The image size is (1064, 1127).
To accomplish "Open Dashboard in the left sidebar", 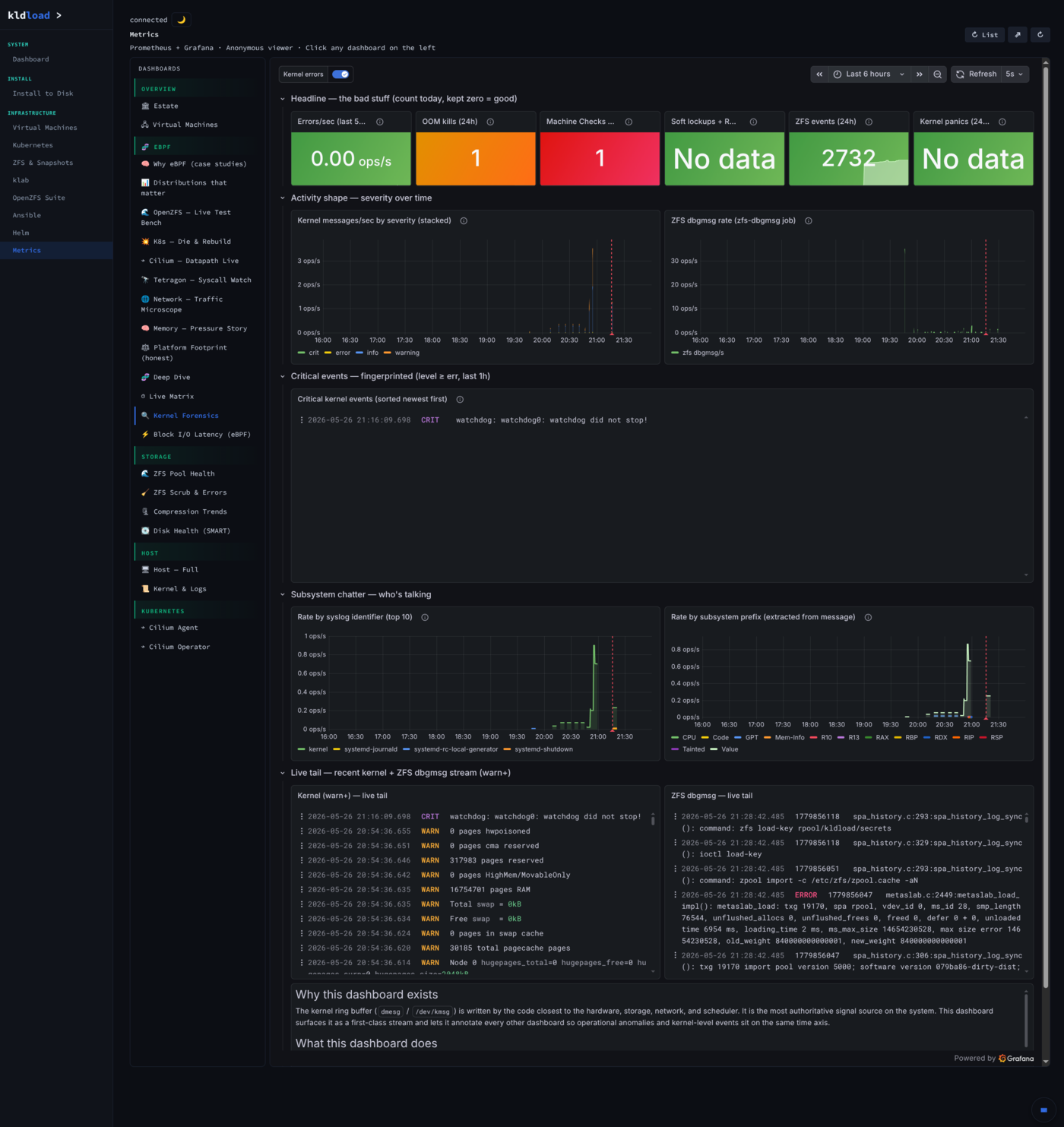I will [30, 59].
